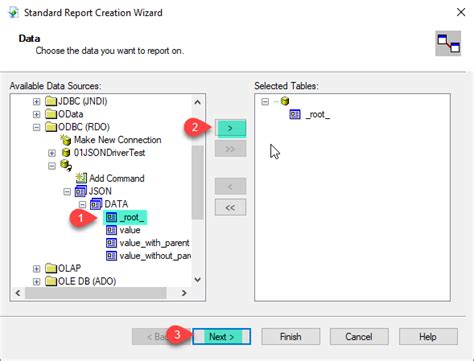This screenshot has height=361, width=474.
Task: Select the value table row
Action: coord(123,230)
